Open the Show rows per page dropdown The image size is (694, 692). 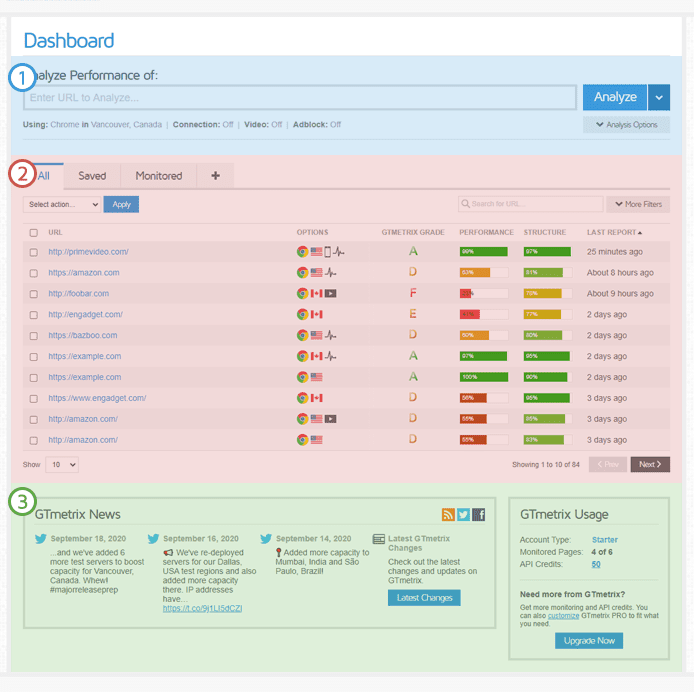61,465
